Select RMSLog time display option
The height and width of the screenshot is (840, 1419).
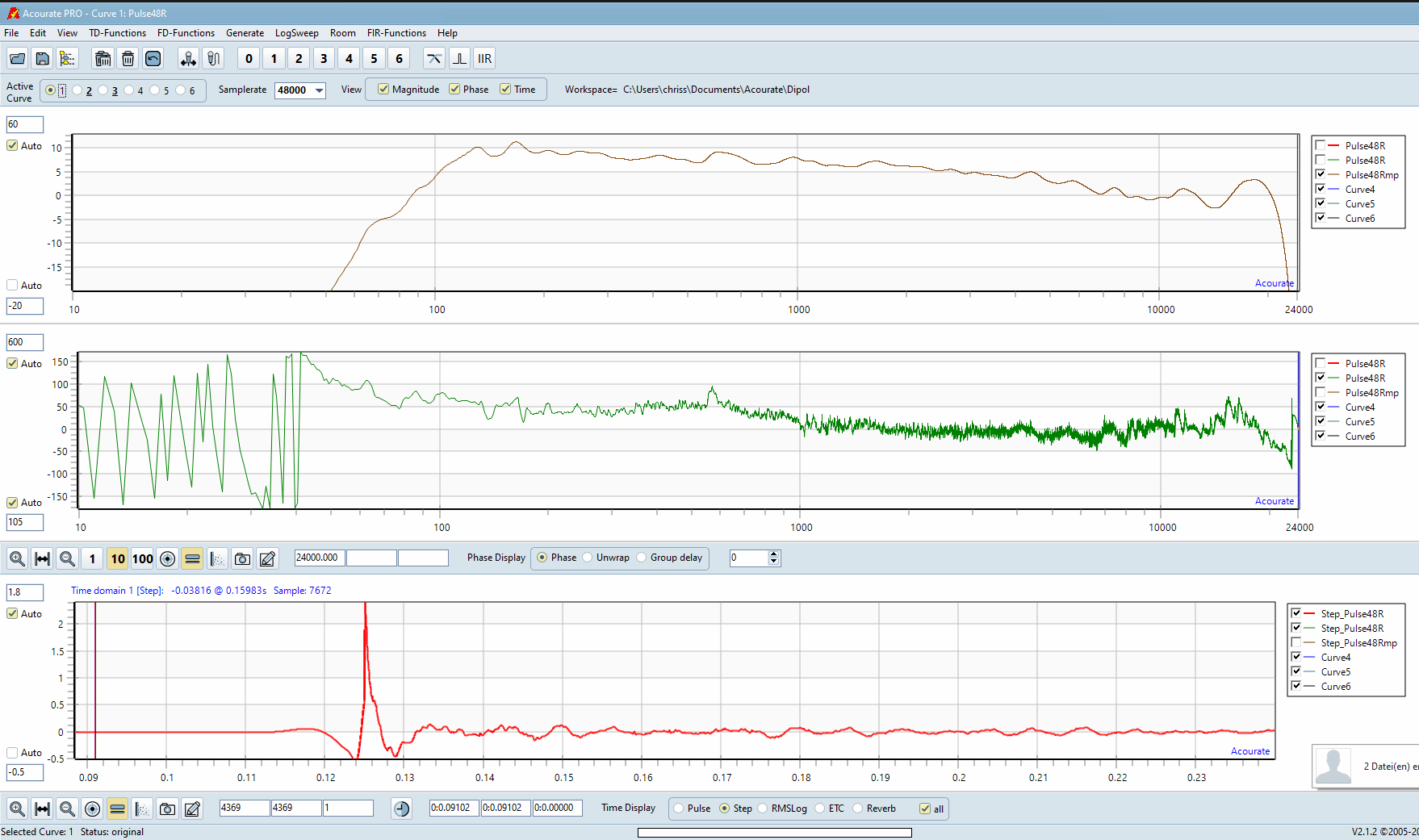click(763, 809)
